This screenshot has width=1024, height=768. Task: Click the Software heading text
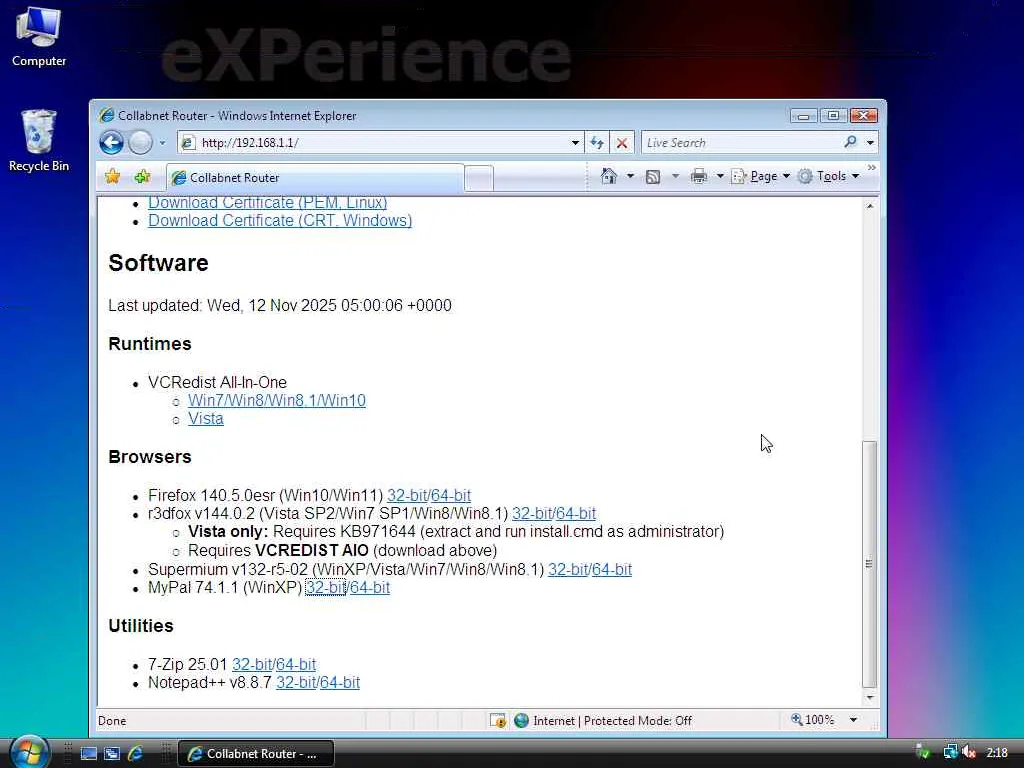pyautogui.click(x=159, y=263)
